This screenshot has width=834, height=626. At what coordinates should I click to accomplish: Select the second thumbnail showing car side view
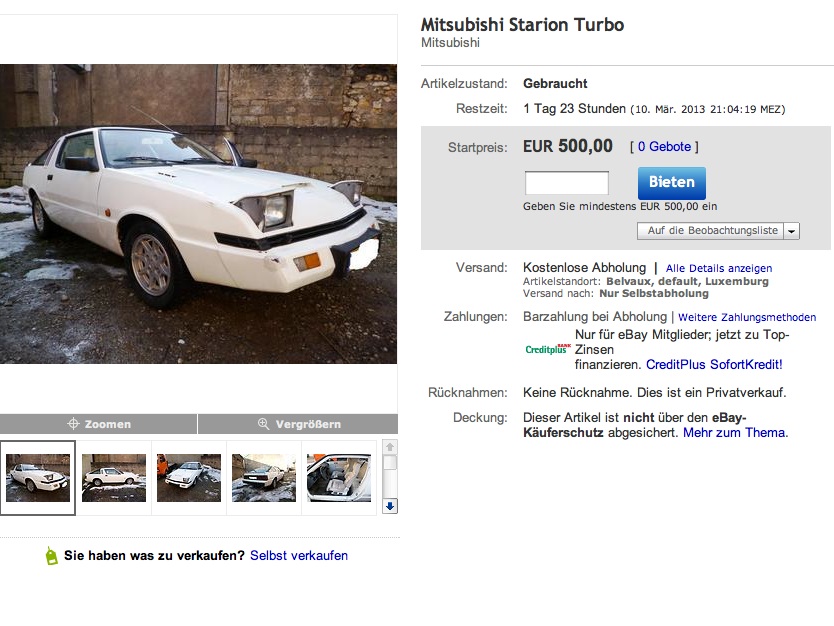click(x=114, y=478)
